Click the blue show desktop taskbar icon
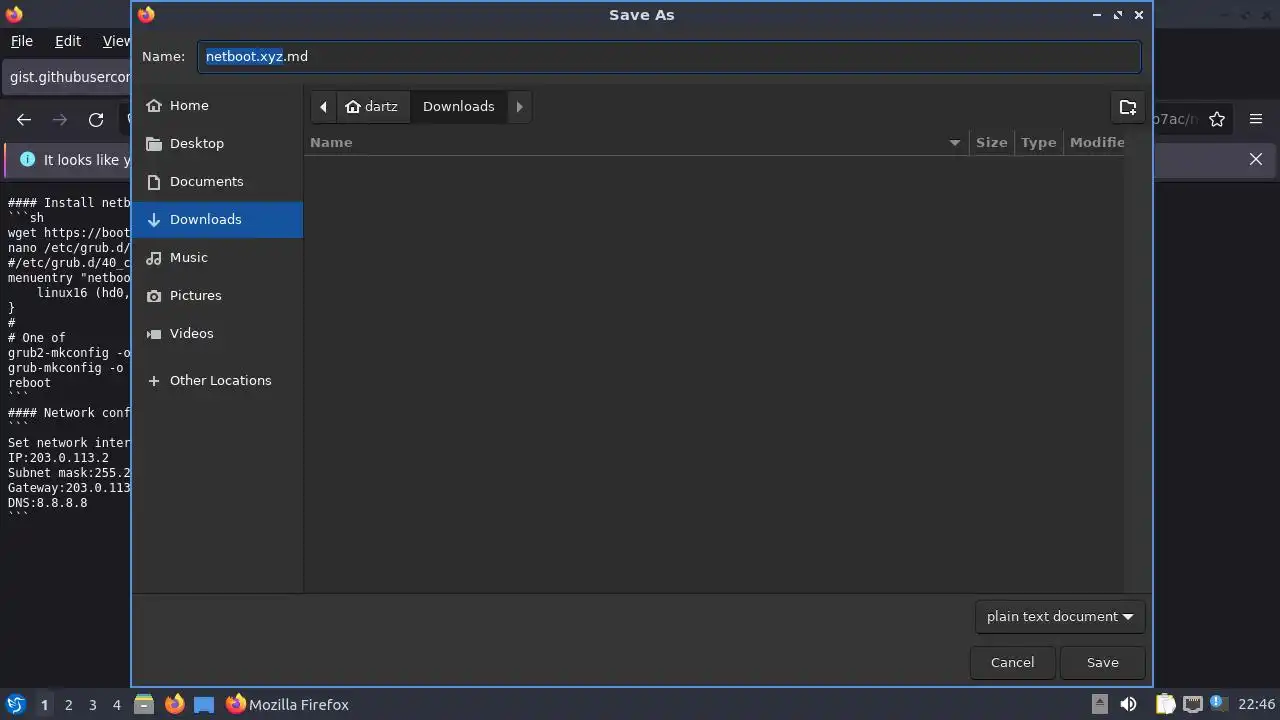 204,704
